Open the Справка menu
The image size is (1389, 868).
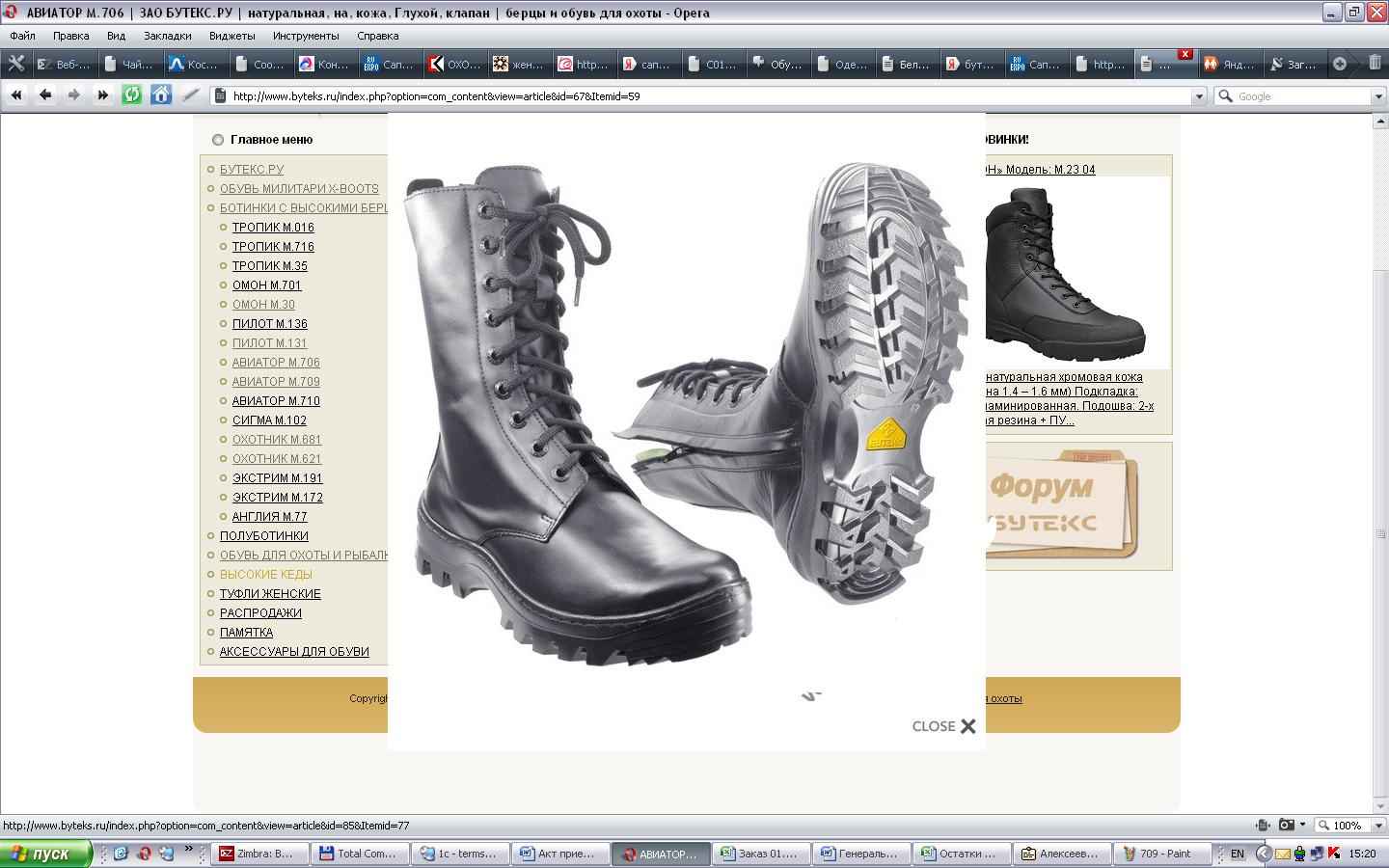click(378, 36)
